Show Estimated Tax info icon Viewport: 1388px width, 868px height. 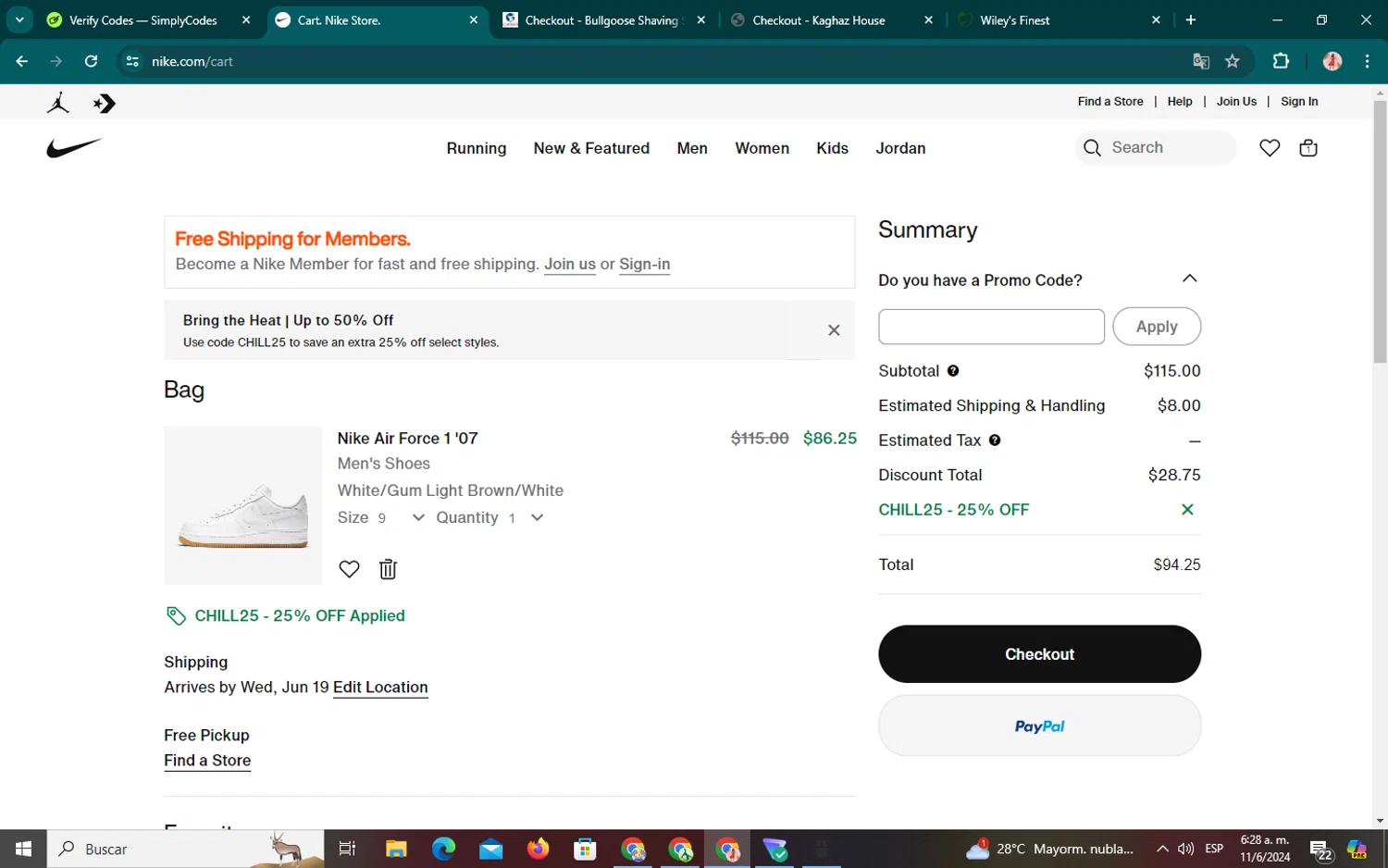(995, 440)
